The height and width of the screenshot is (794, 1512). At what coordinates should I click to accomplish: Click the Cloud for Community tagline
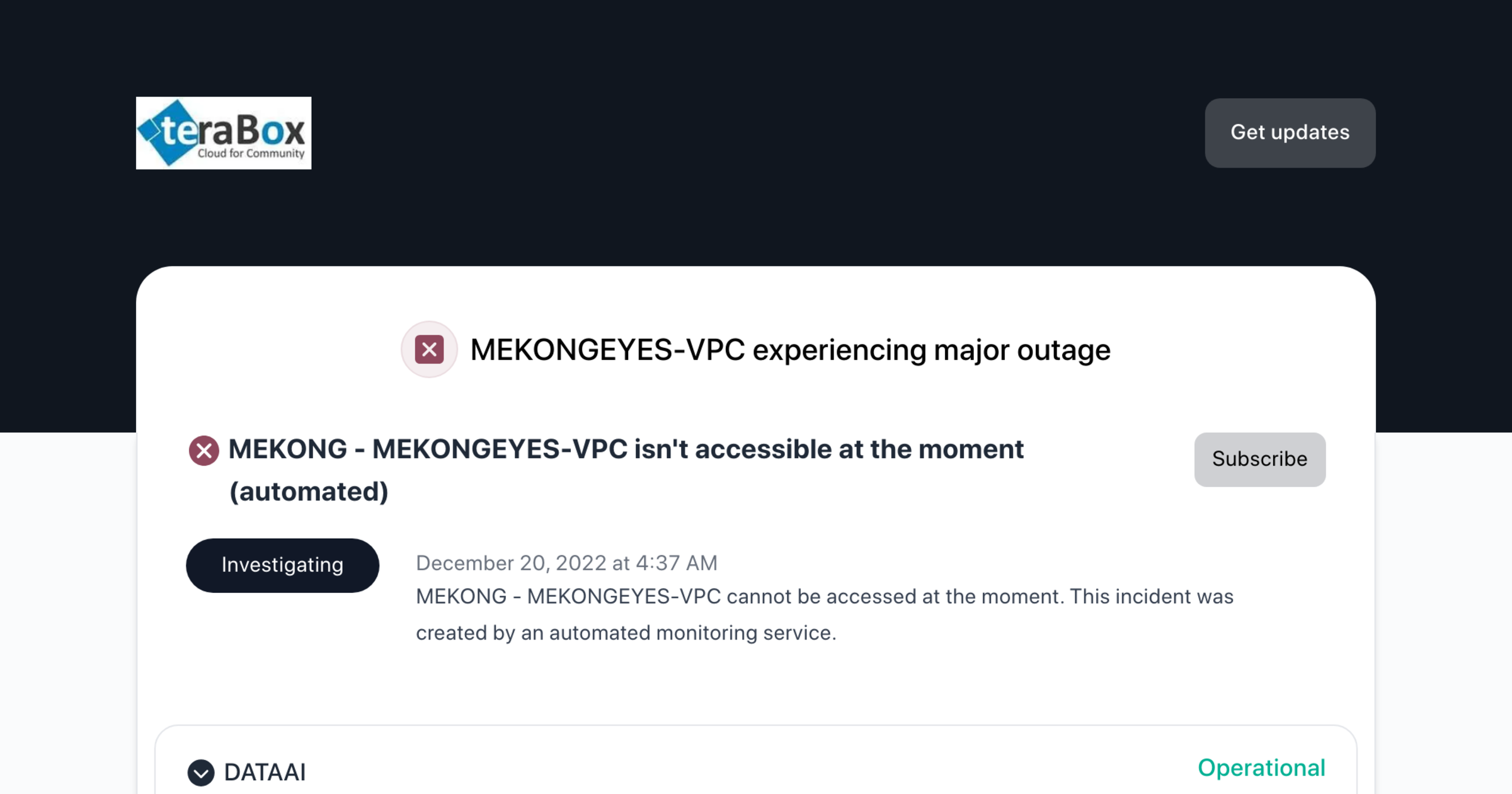[x=251, y=154]
